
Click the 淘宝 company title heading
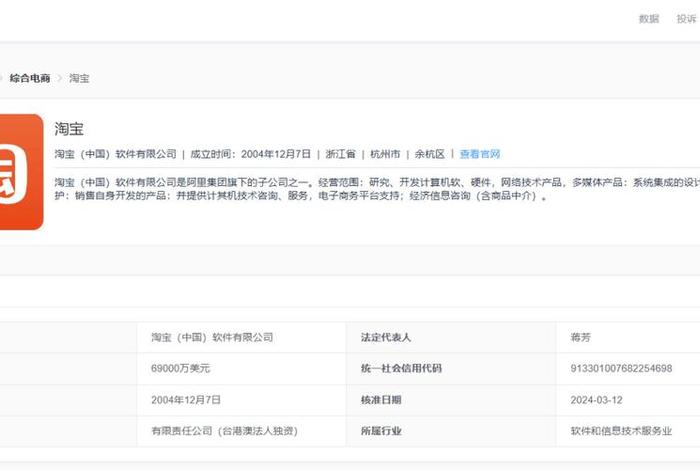[x=69, y=129]
